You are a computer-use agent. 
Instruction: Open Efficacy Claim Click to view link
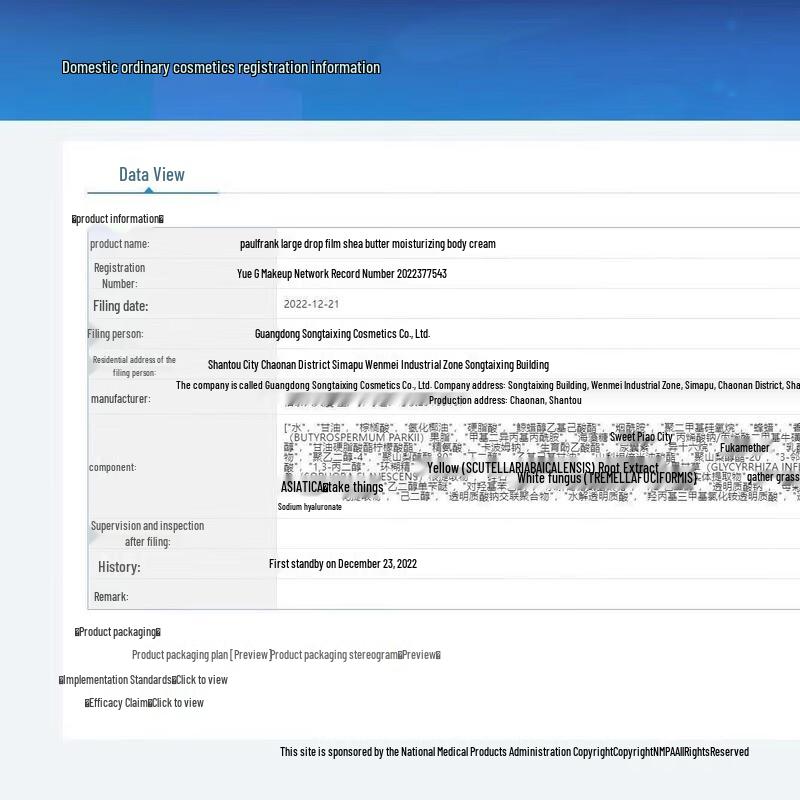pyautogui.click(x=144, y=703)
